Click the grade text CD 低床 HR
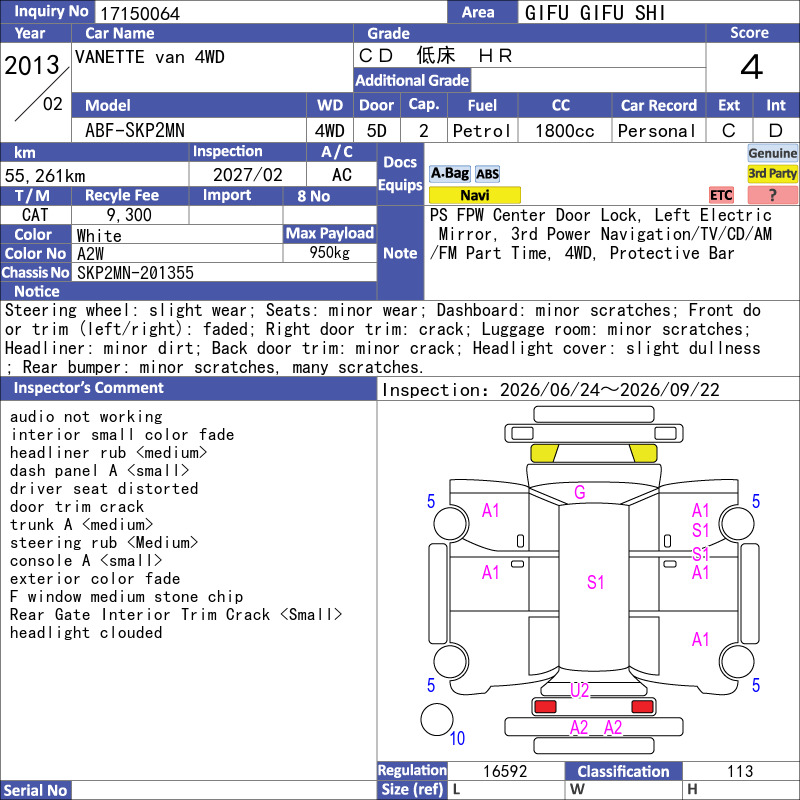This screenshot has width=800, height=800. pos(435,55)
